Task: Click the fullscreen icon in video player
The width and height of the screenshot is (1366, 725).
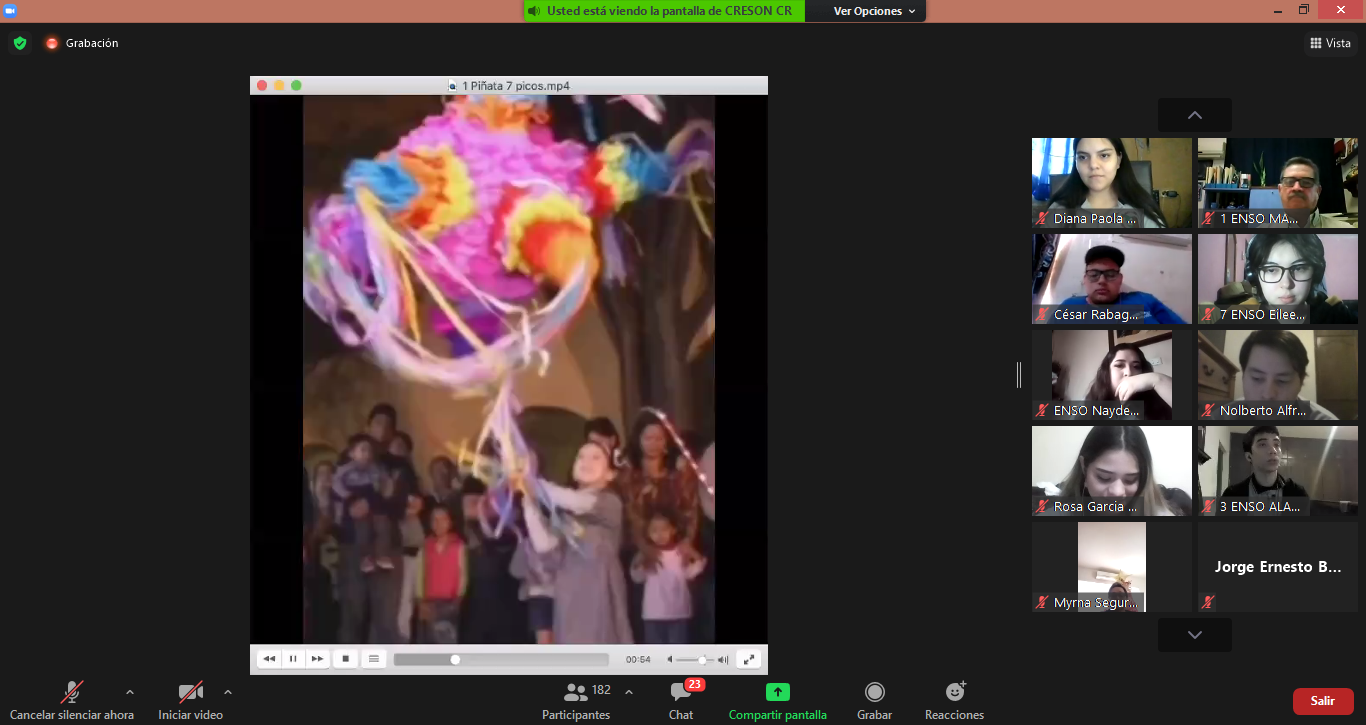Action: [748, 659]
